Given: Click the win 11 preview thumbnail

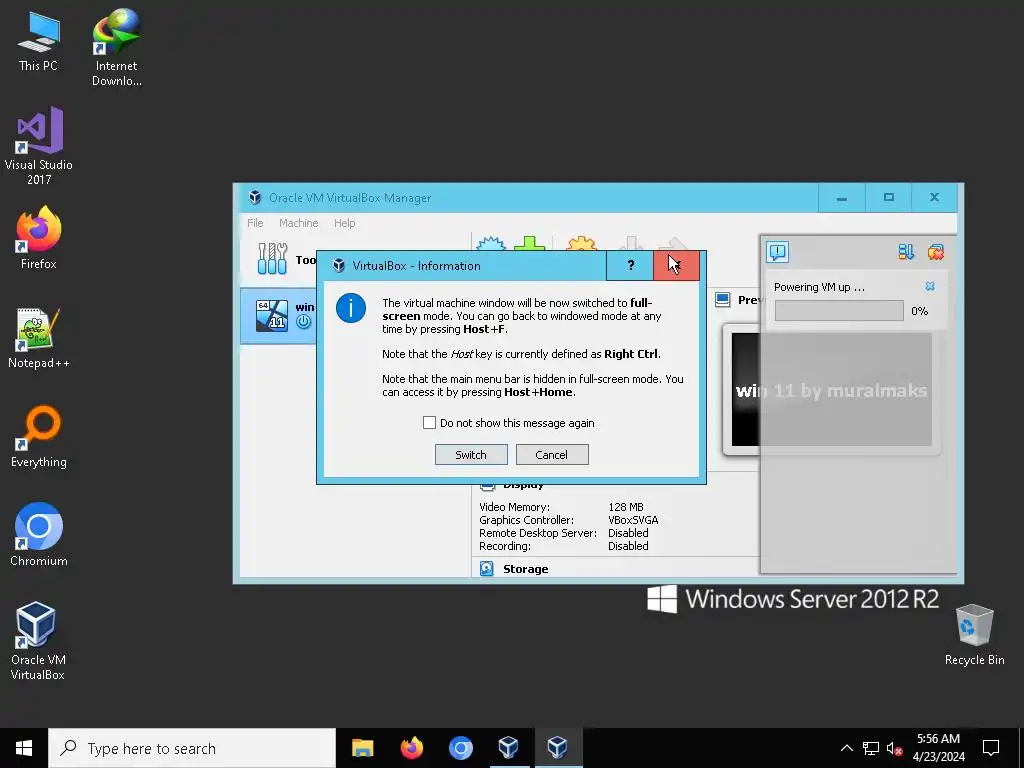Looking at the screenshot, I should click(831, 390).
